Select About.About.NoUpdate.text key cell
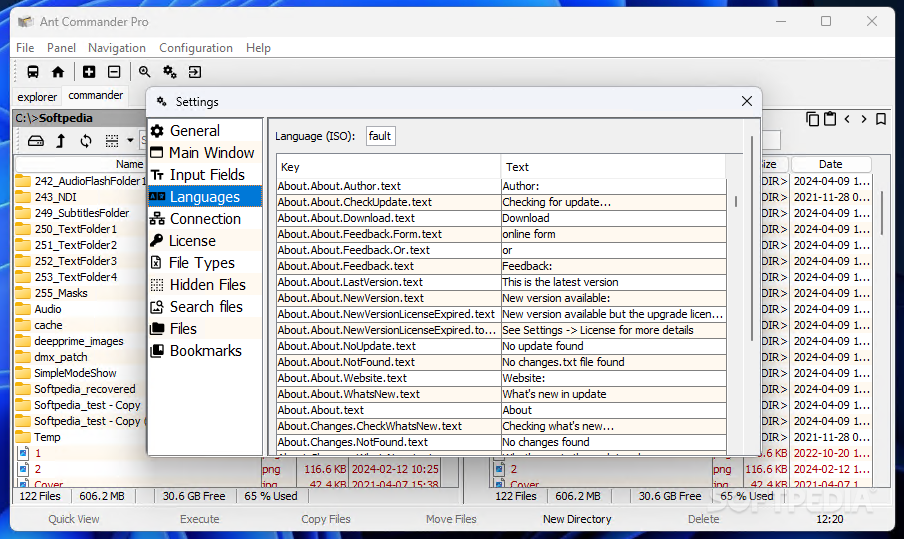 click(389, 346)
